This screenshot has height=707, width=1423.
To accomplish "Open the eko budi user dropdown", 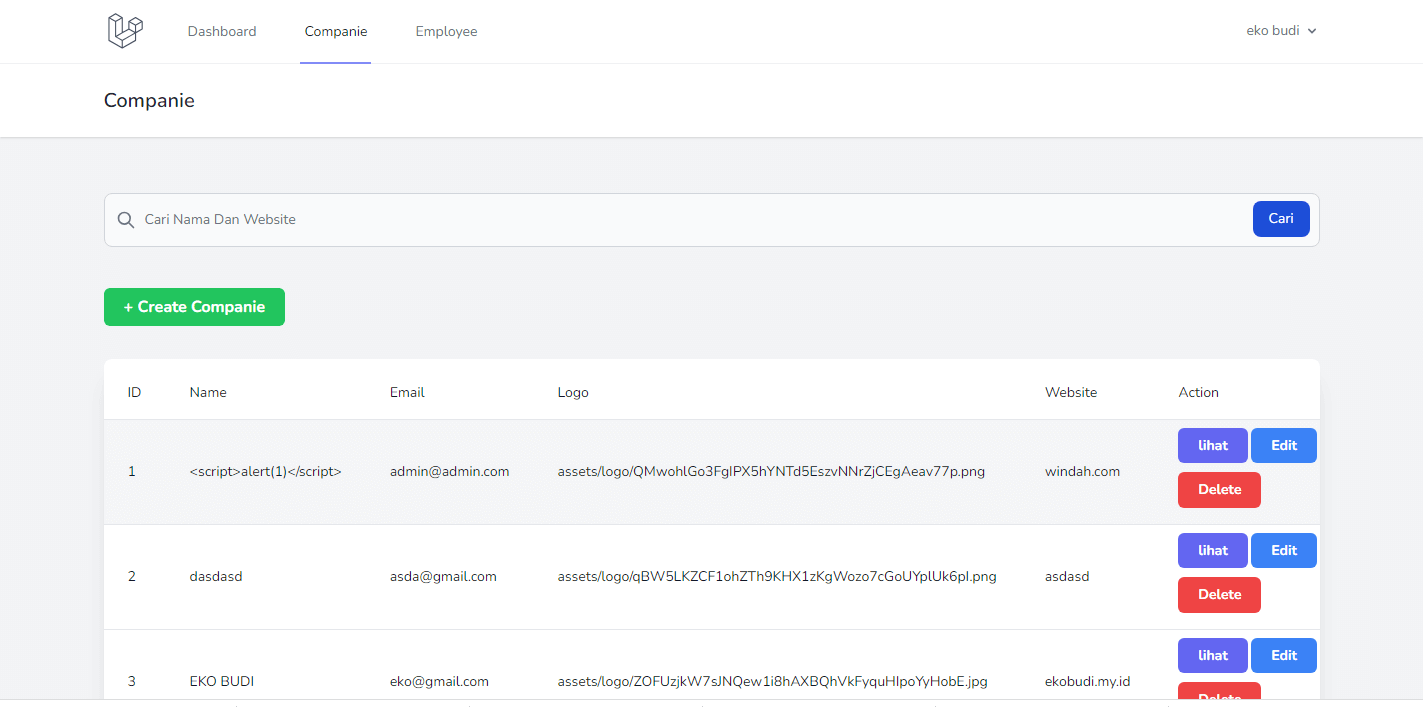I will [1281, 31].
